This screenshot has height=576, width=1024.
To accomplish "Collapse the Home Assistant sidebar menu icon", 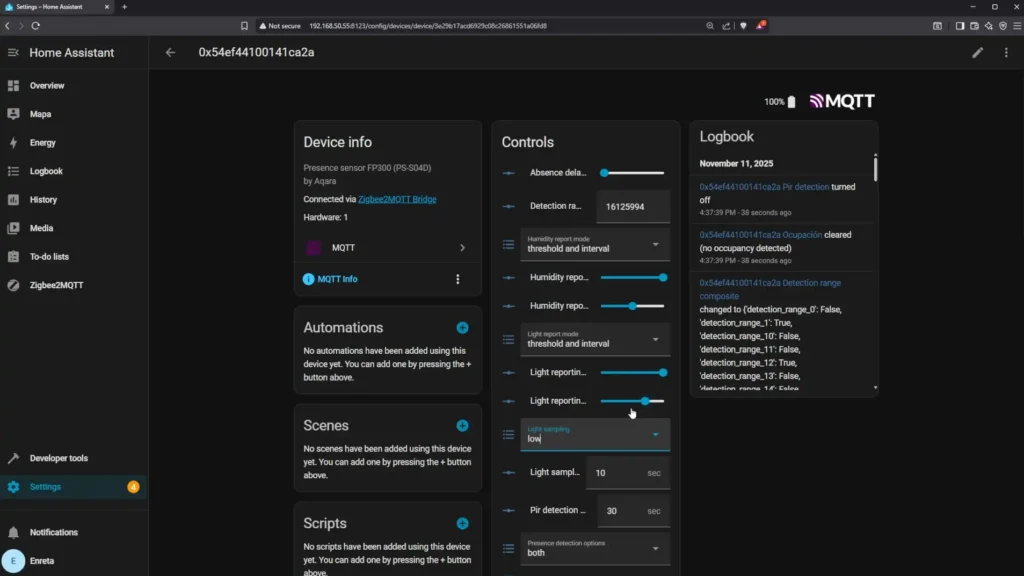I will 13,53.
